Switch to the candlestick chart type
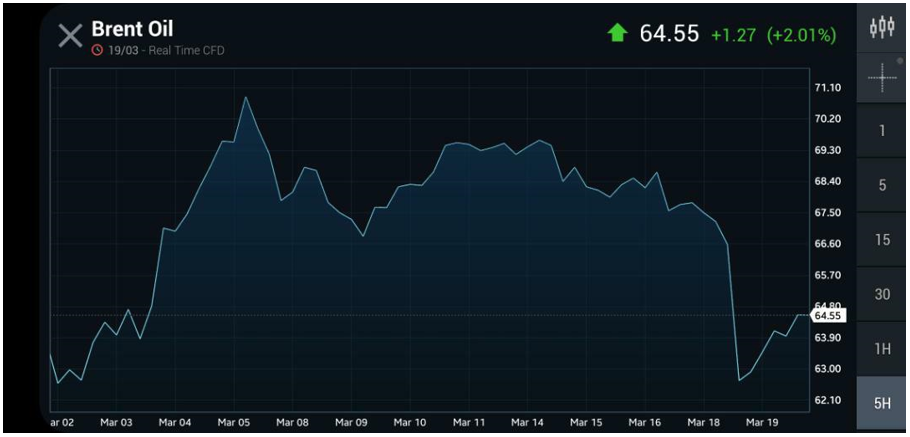 882,28
